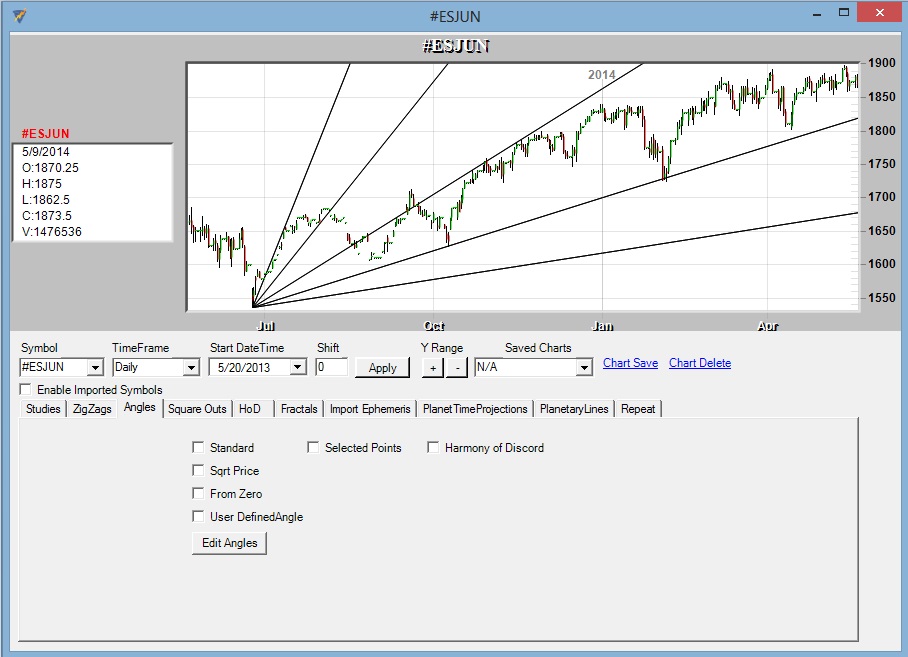Click the Start DateTime 5/20/2013 field

(x=250, y=367)
